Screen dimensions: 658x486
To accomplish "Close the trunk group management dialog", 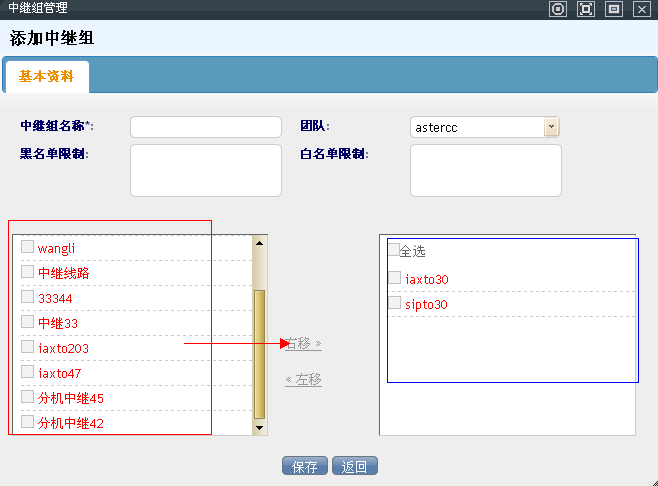I will [x=642, y=9].
